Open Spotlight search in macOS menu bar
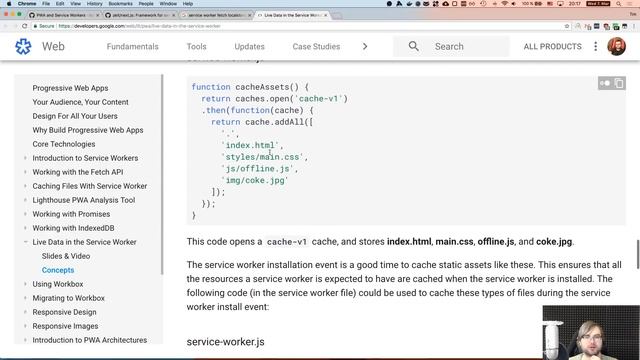This screenshot has height=360, width=640. point(619,4)
